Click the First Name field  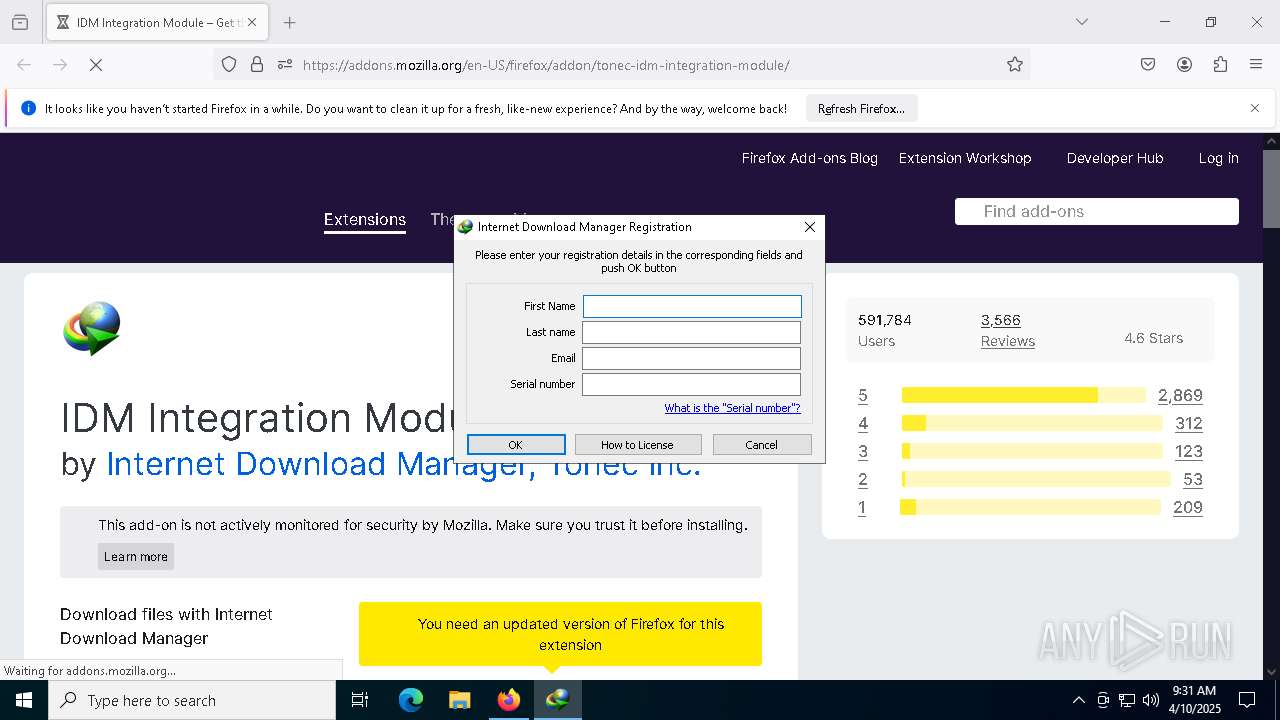click(692, 306)
